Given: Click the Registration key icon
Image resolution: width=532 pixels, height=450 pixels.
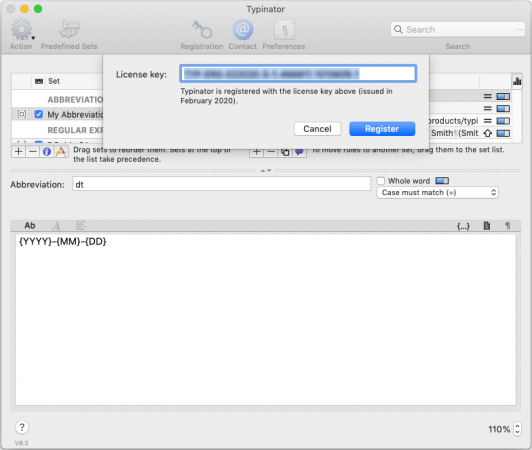Looking at the screenshot, I should pyautogui.click(x=202, y=30).
